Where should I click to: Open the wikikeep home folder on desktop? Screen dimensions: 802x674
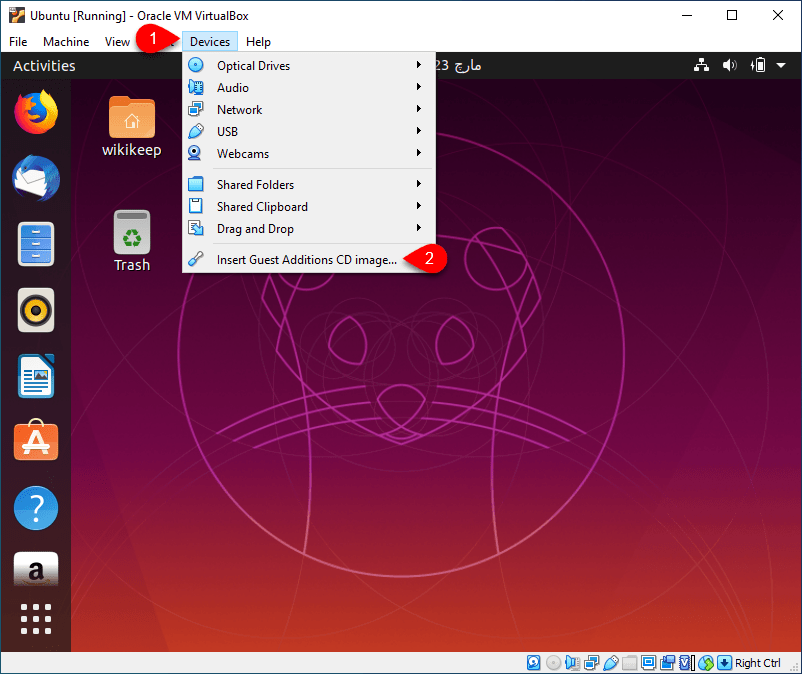(131, 127)
